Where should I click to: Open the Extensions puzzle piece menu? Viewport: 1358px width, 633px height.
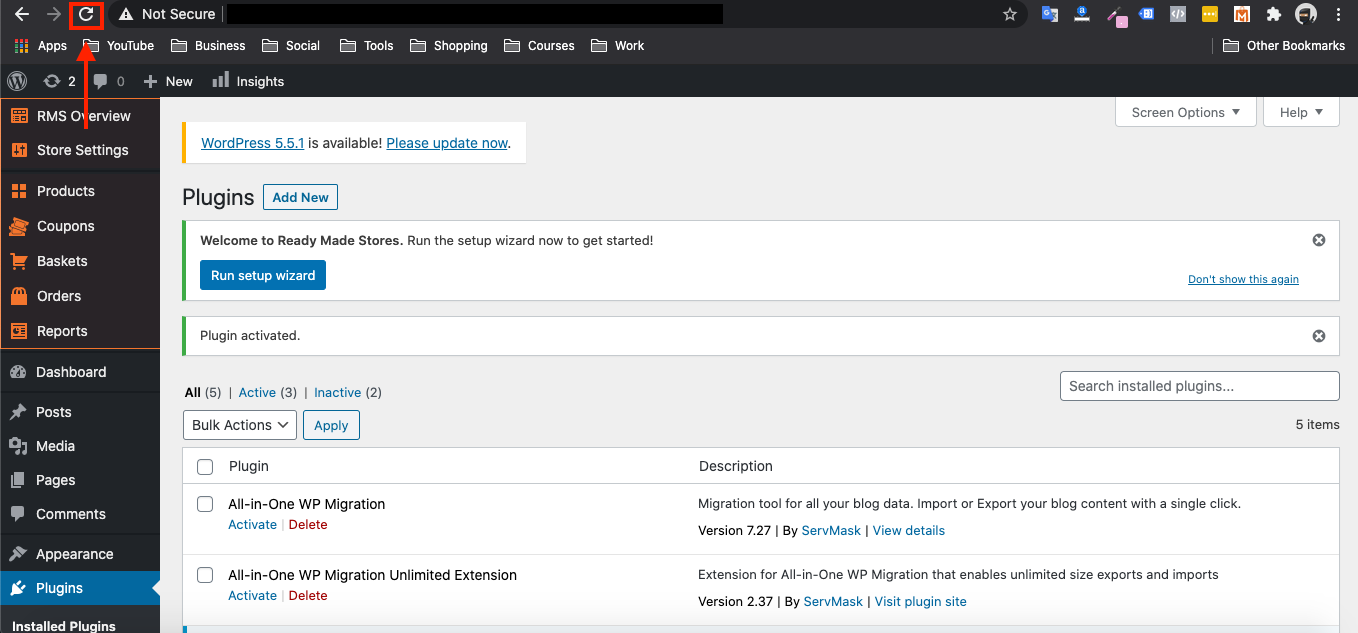pos(1273,14)
